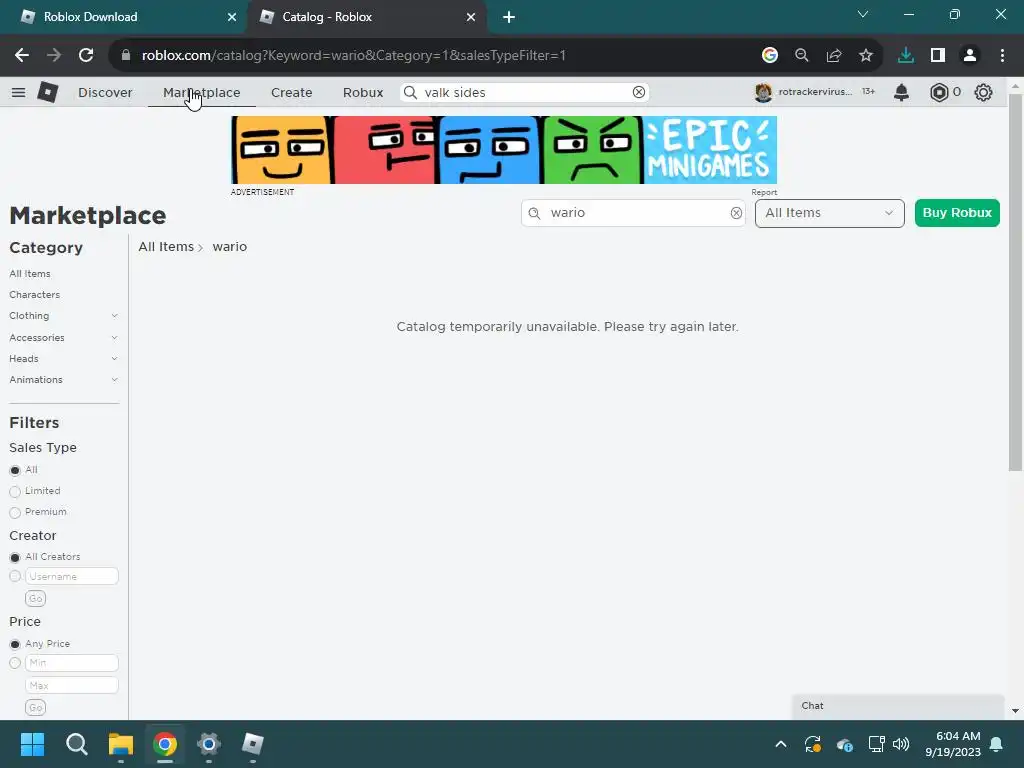The image size is (1024, 768).
Task: Select the 'Limited' sales type radio
Action: pyautogui.click(x=15, y=491)
